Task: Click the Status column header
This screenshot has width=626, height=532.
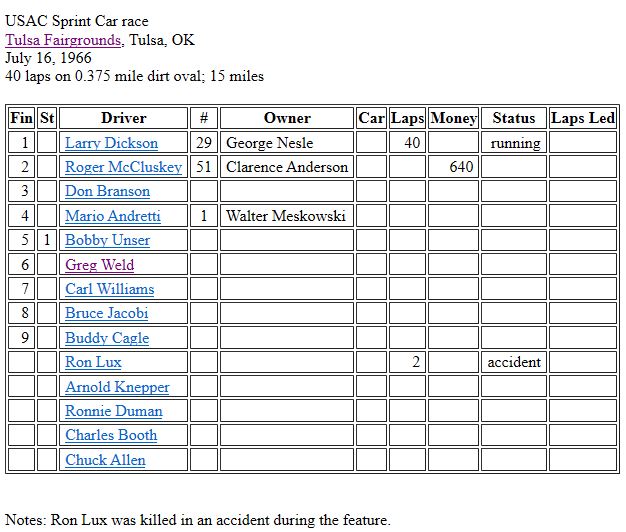Action: (x=514, y=118)
